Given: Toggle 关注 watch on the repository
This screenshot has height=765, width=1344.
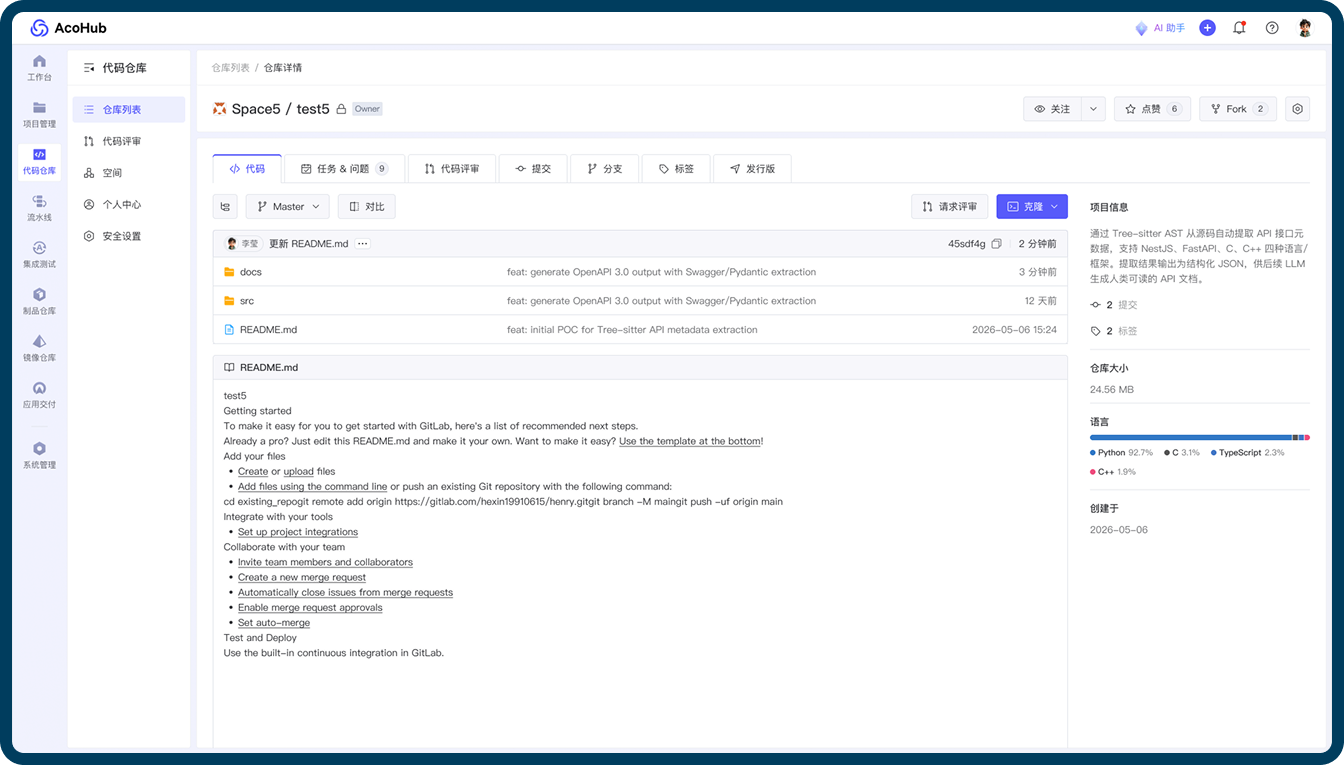Looking at the screenshot, I should pos(1052,109).
